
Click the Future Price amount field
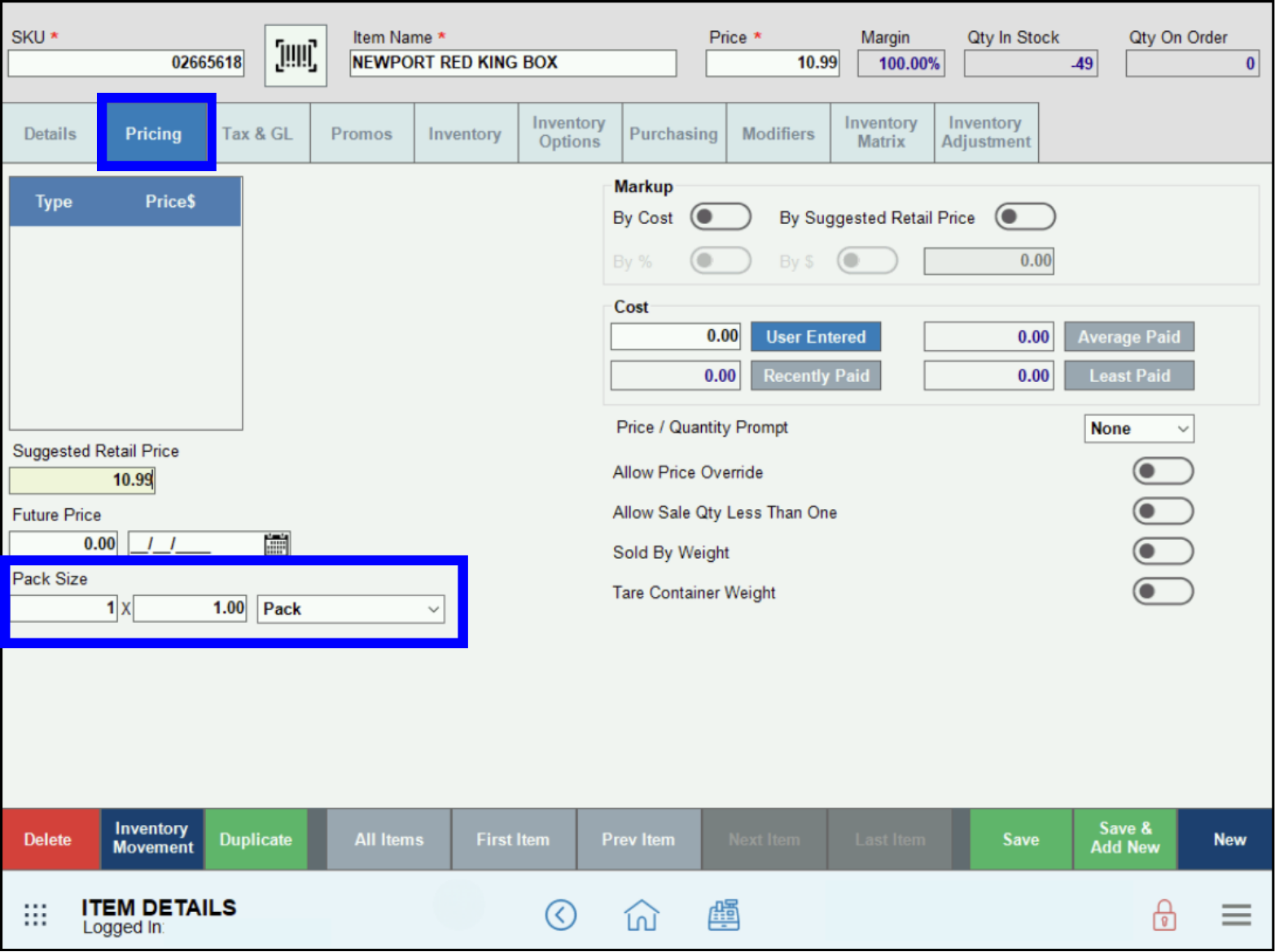pos(64,543)
